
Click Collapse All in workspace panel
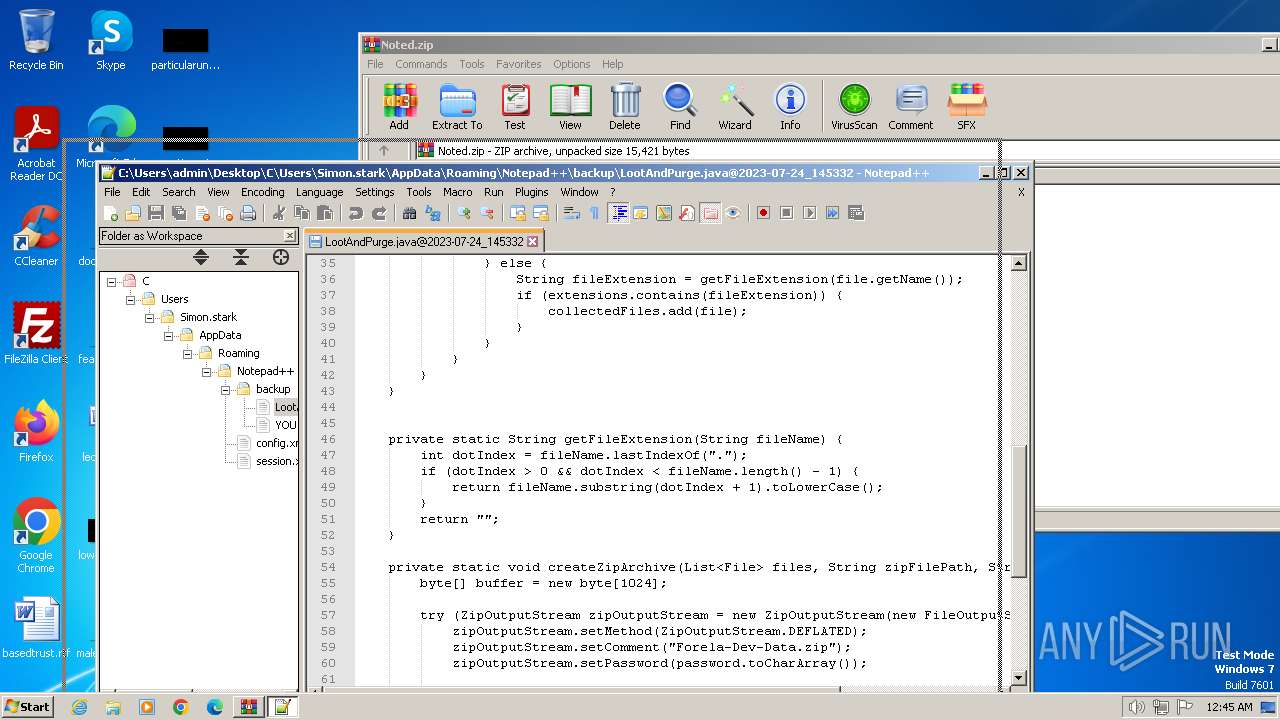pyautogui.click(x=241, y=257)
